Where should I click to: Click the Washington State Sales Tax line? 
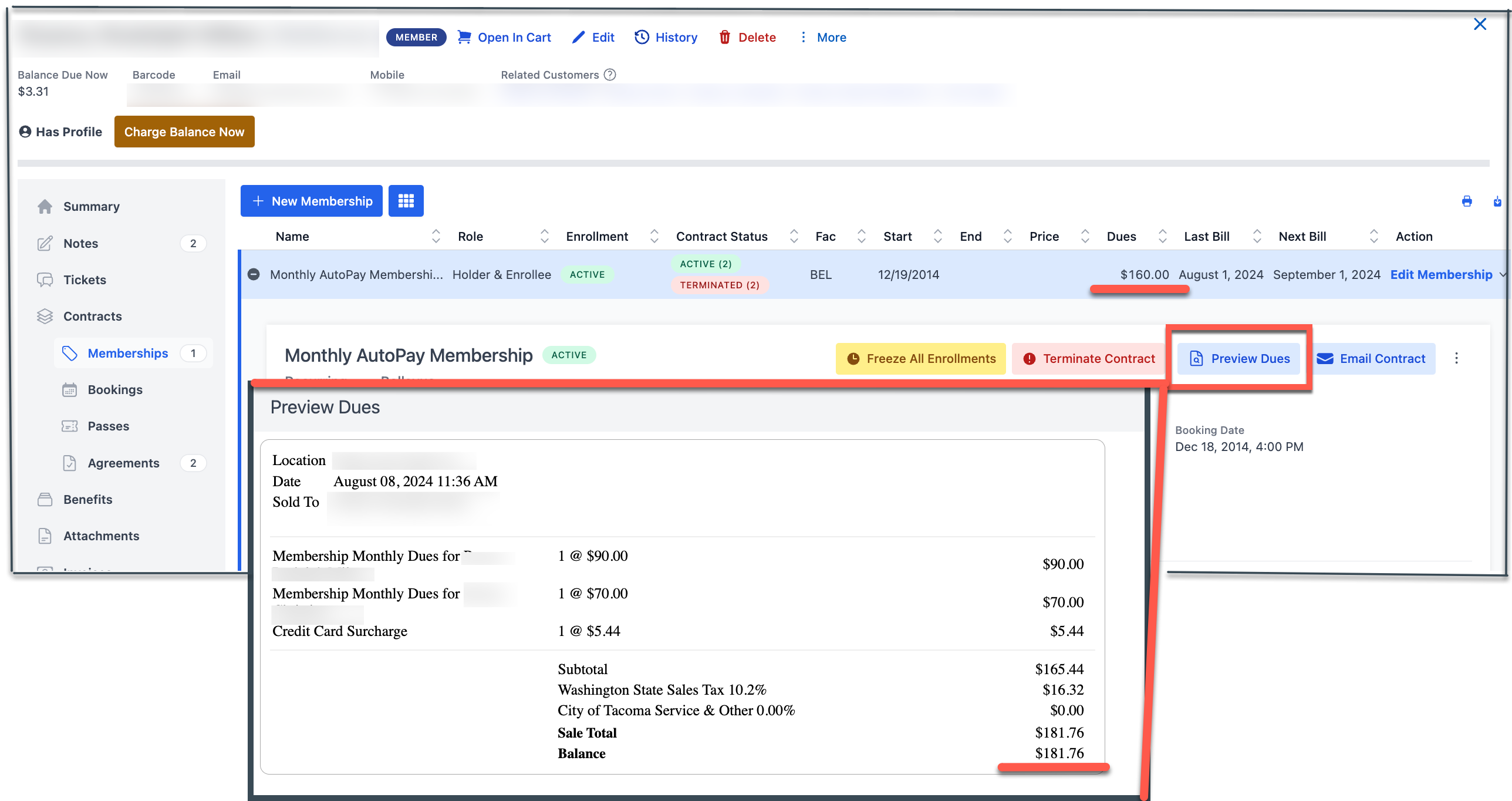point(662,689)
